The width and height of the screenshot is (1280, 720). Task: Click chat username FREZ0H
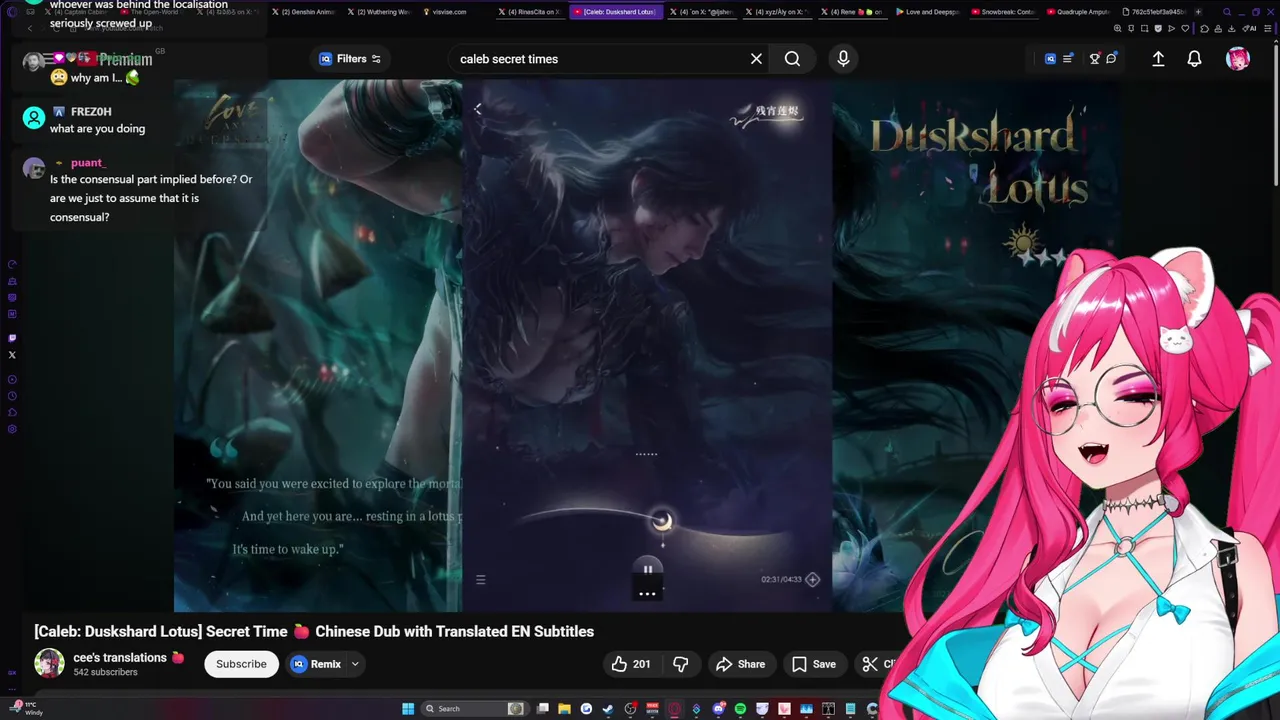point(91,112)
